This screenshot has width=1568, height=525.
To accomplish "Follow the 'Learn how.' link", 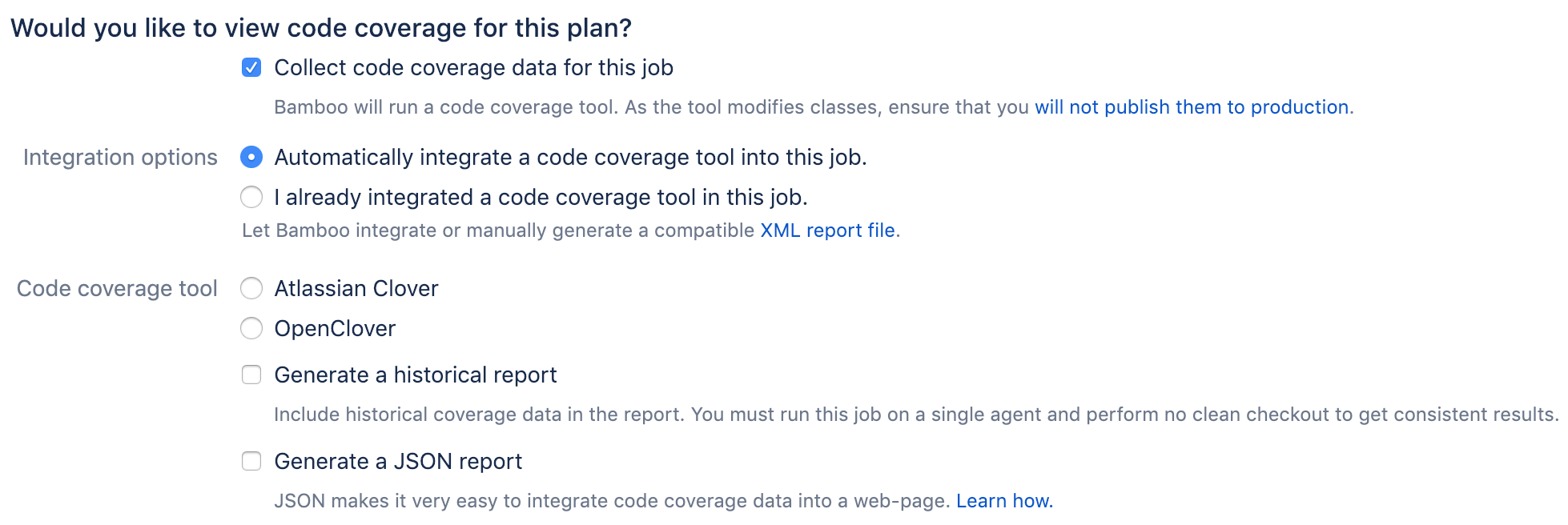I will tap(1004, 501).
